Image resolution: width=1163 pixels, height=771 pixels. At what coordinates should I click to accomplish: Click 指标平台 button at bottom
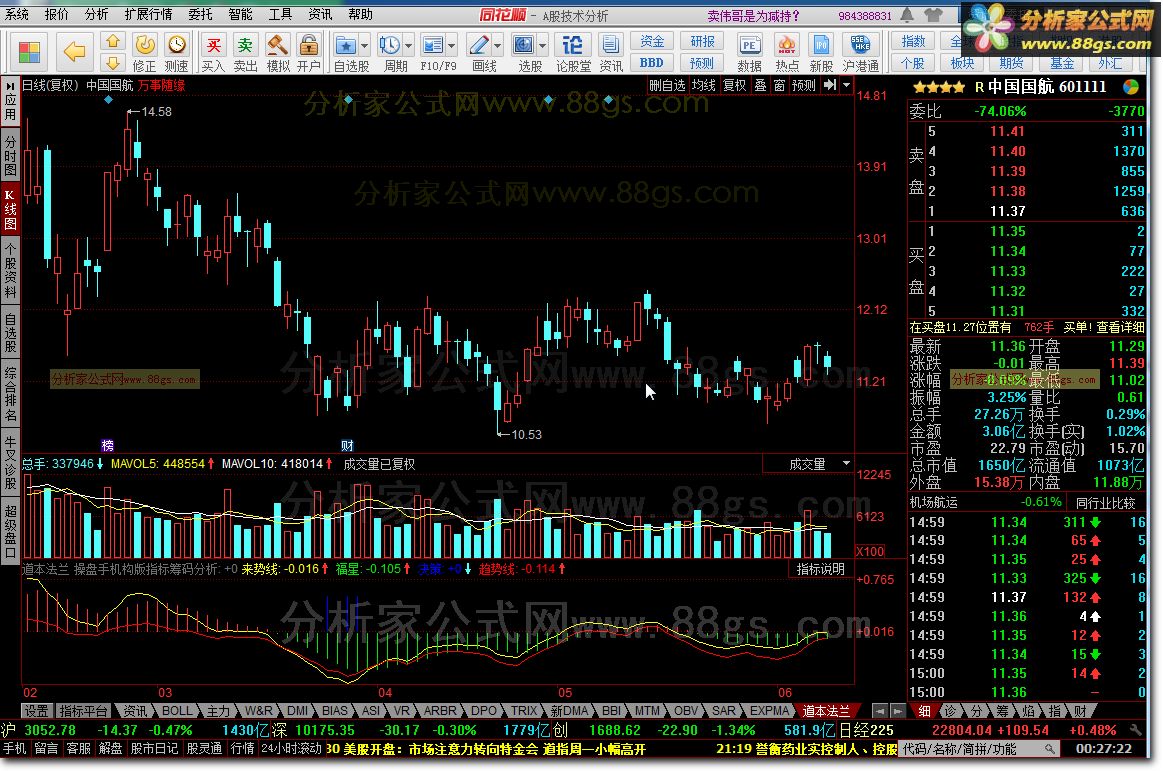point(83,711)
